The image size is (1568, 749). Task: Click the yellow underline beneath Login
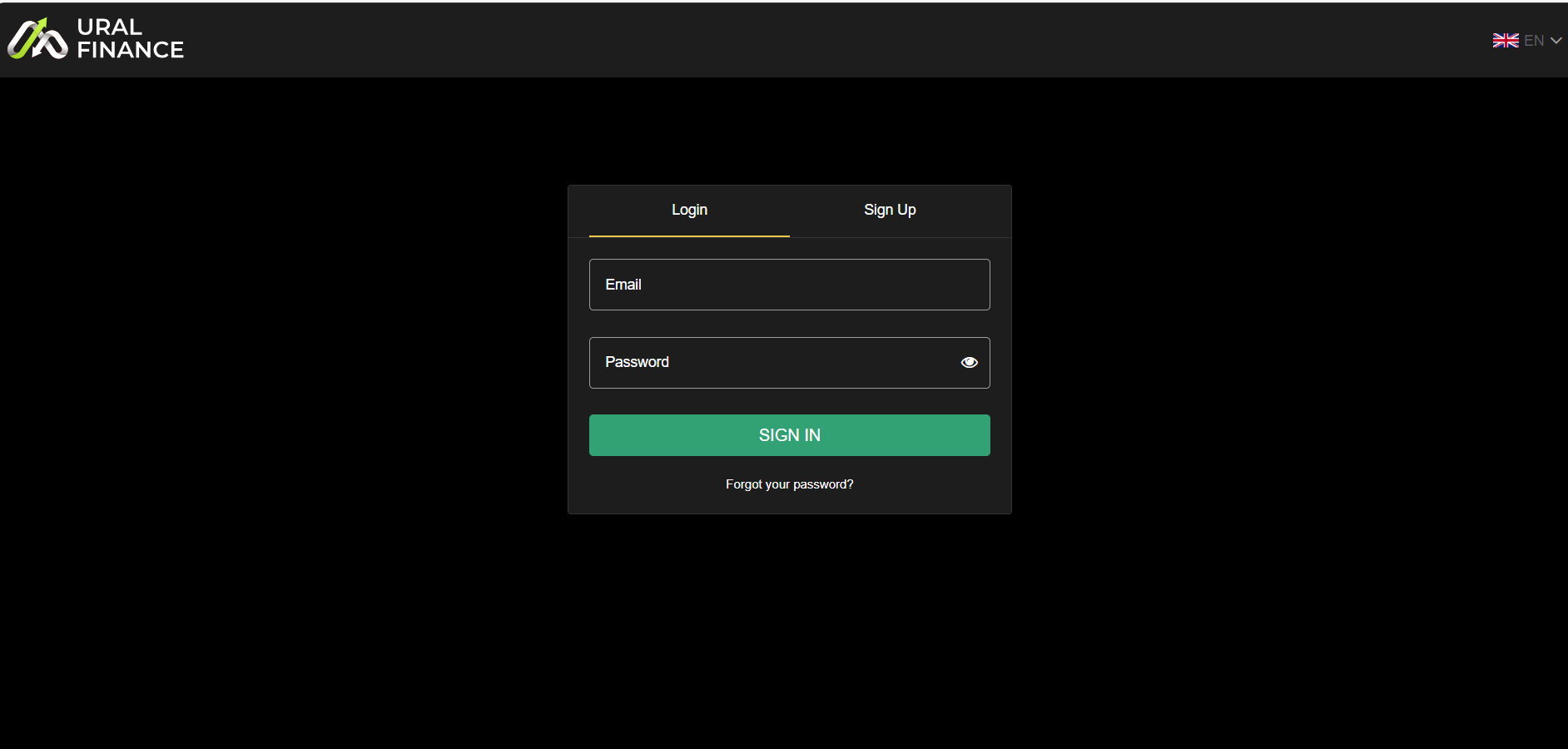(x=689, y=236)
